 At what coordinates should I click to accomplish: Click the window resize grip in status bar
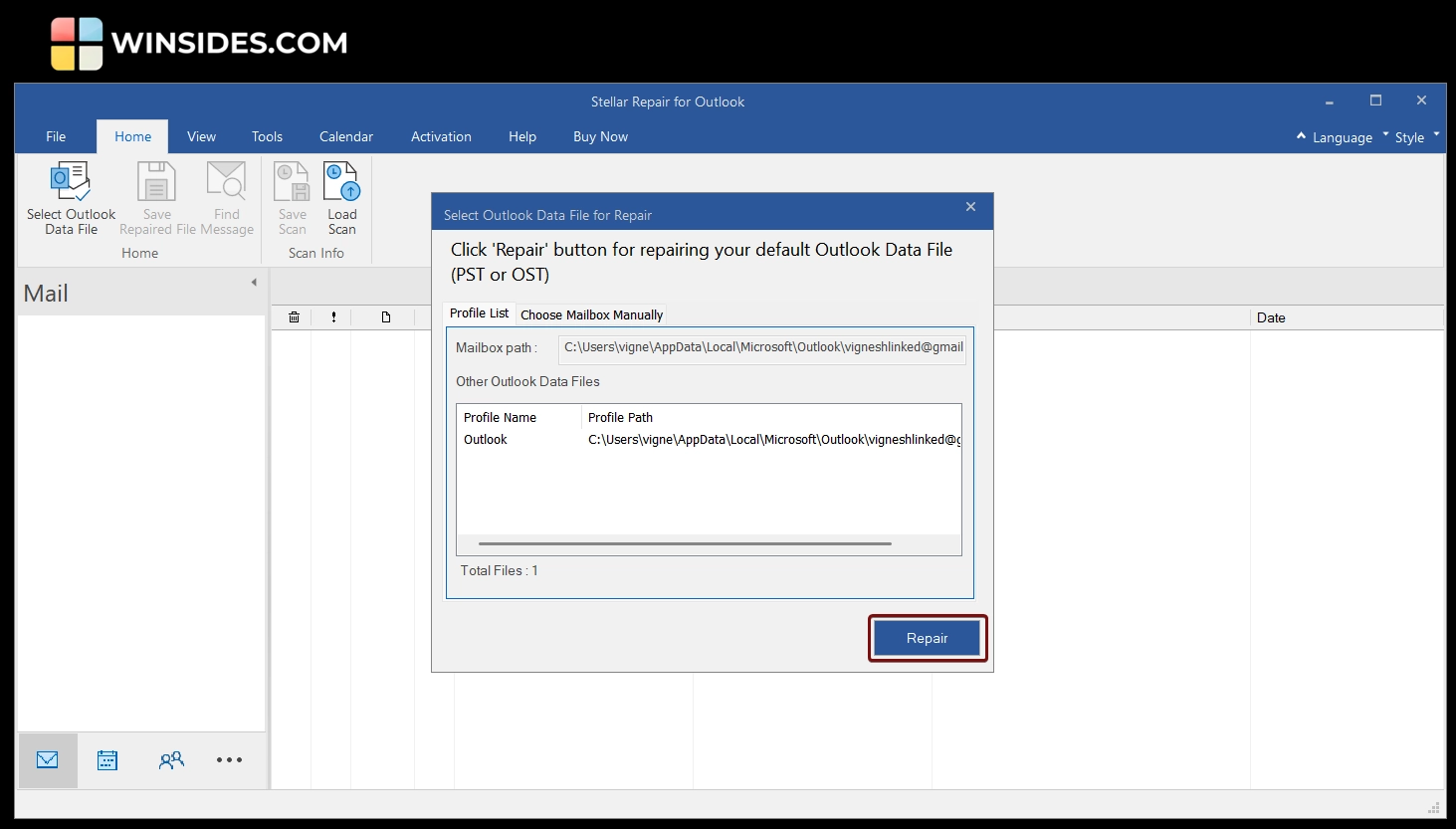(1434, 807)
